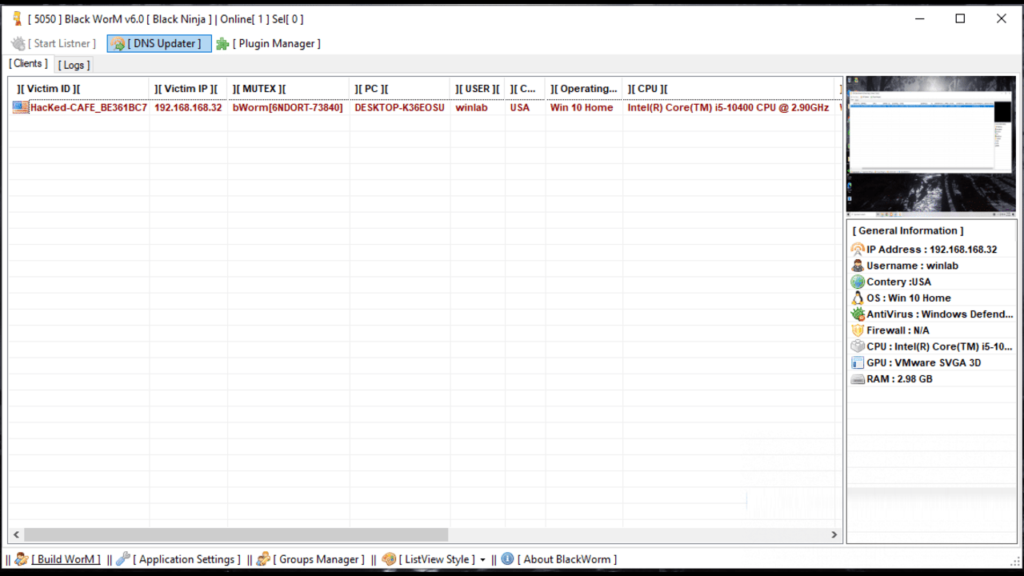Click the Operating... column header
The height and width of the screenshot is (576, 1024).
[584, 89]
